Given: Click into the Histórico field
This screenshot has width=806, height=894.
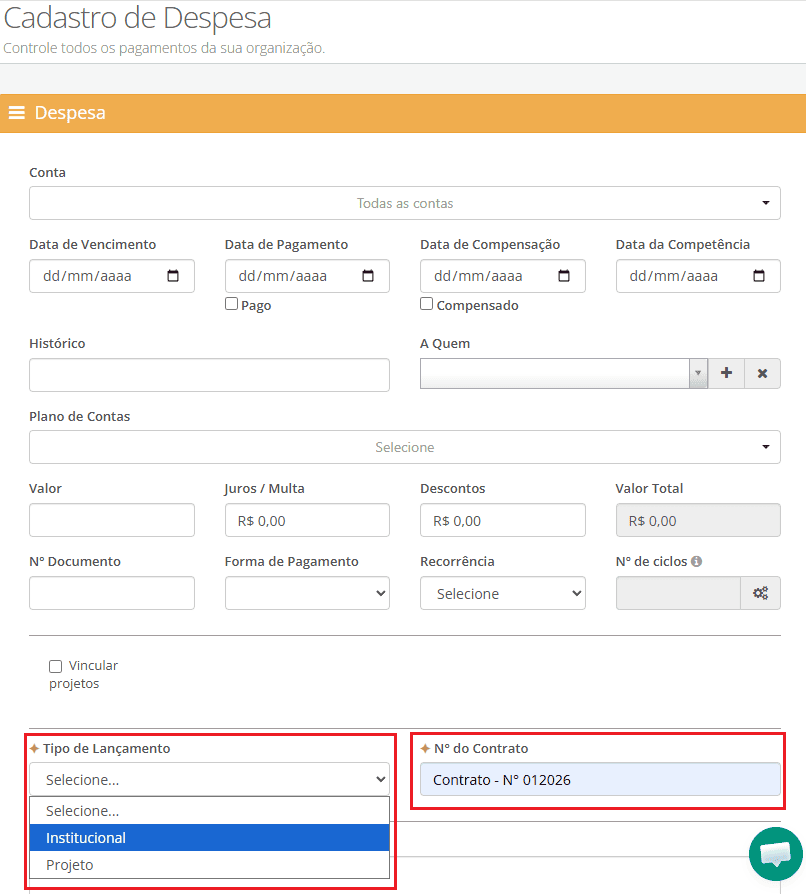Looking at the screenshot, I should click(209, 375).
